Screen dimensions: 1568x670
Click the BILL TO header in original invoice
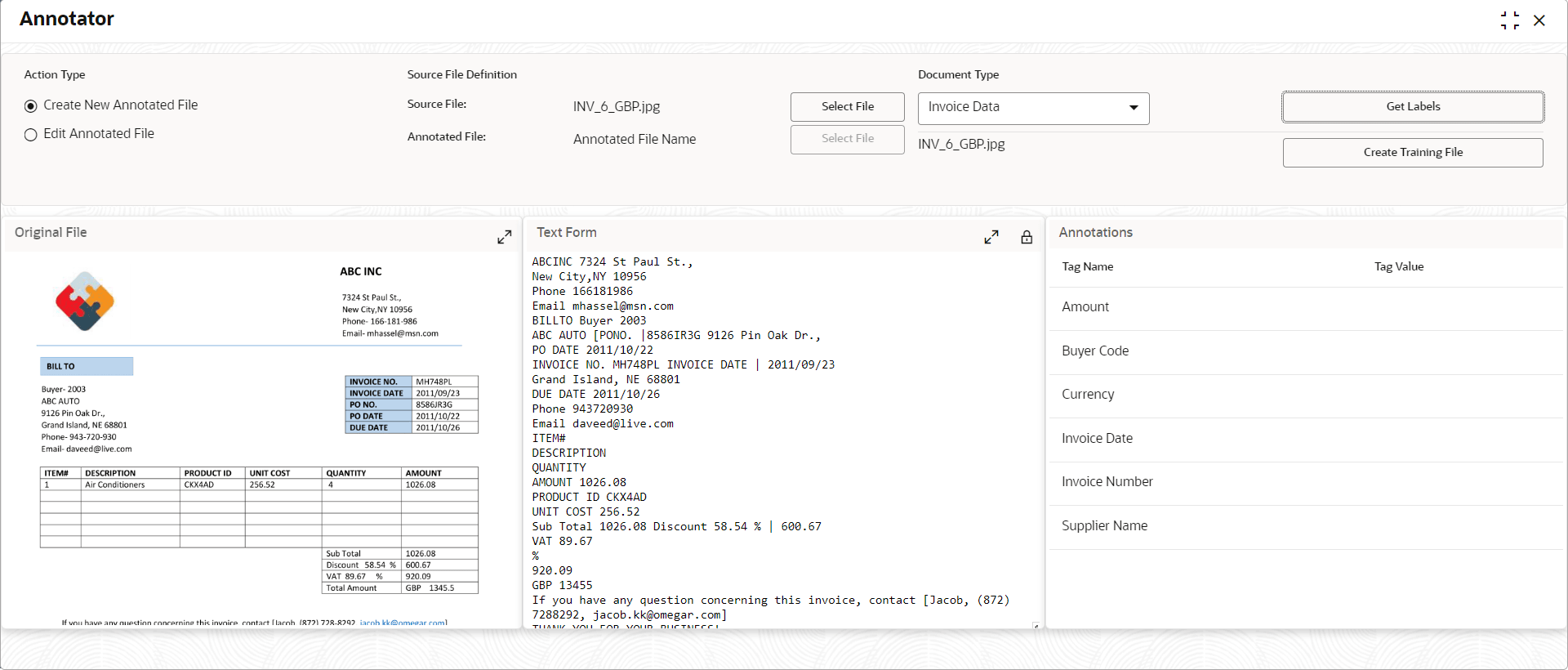click(87, 367)
